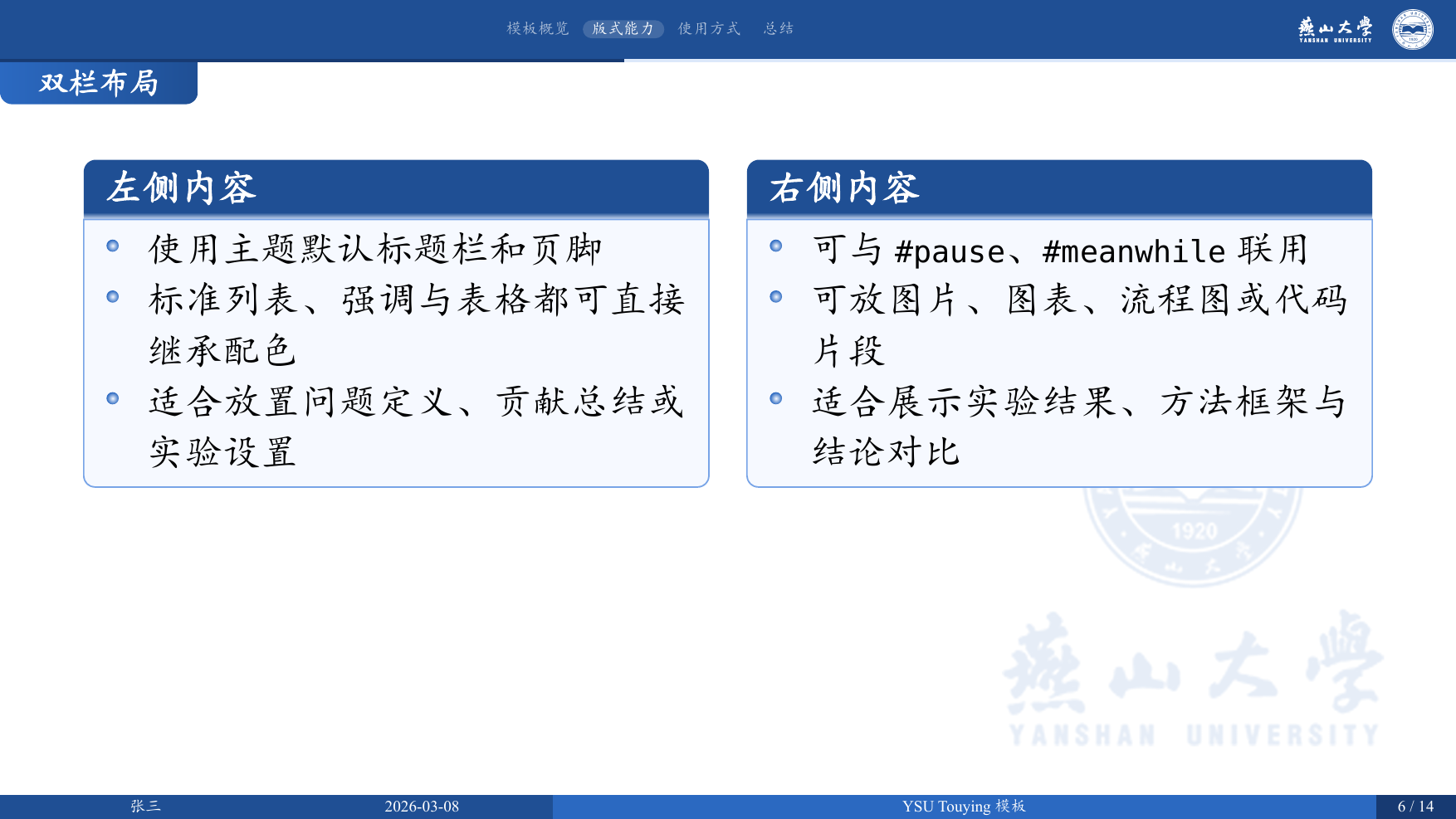Screen dimensions: 1456x819
Task: Open the 模板概览 navigation section
Action: click(x=538, y=28)
